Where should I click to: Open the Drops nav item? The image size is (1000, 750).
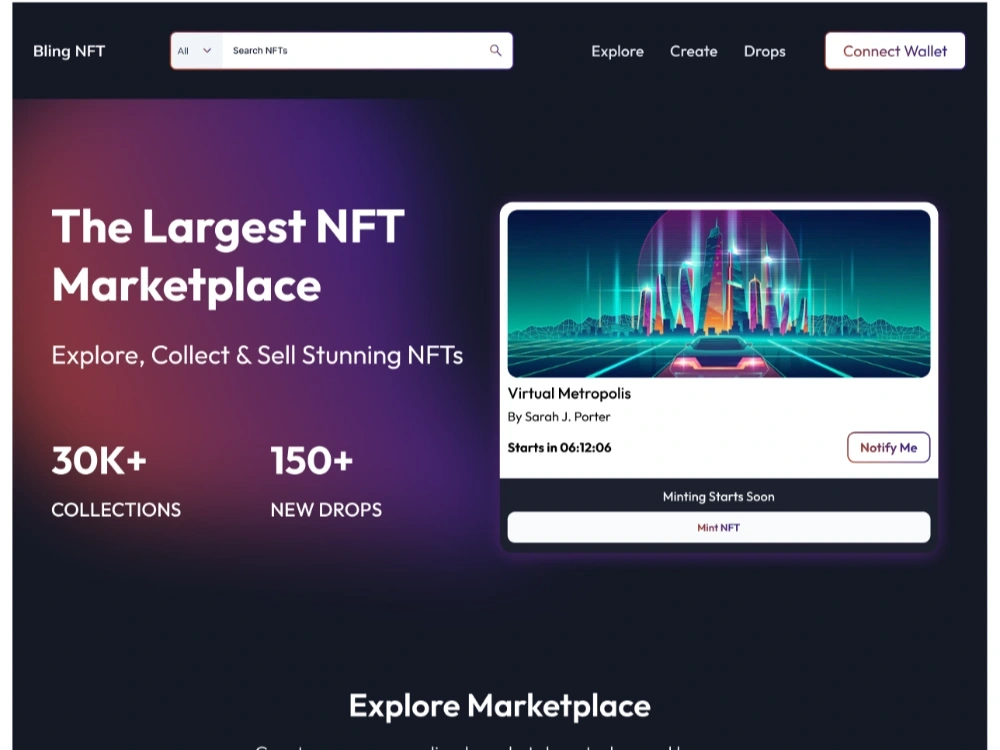click(765, 51)
